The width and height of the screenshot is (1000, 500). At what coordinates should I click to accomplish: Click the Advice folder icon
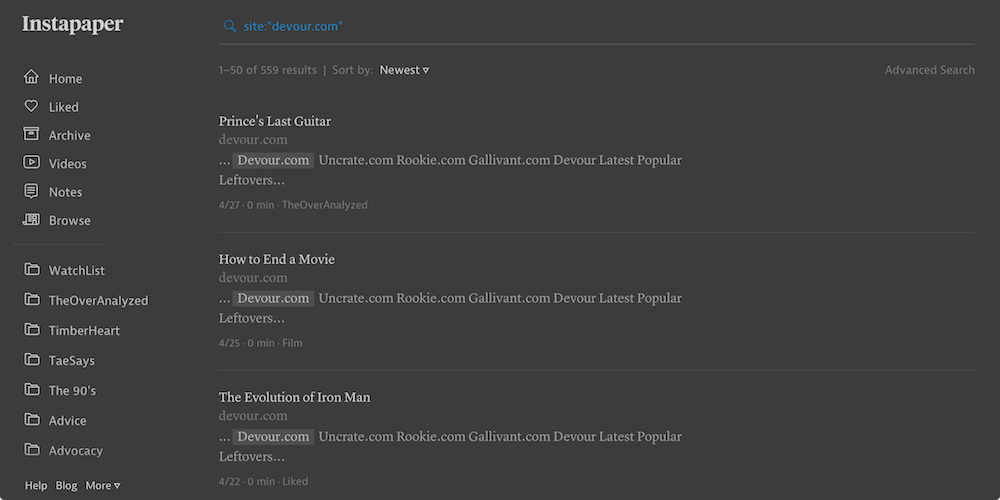pyautogui.click(x=32, y=419)
